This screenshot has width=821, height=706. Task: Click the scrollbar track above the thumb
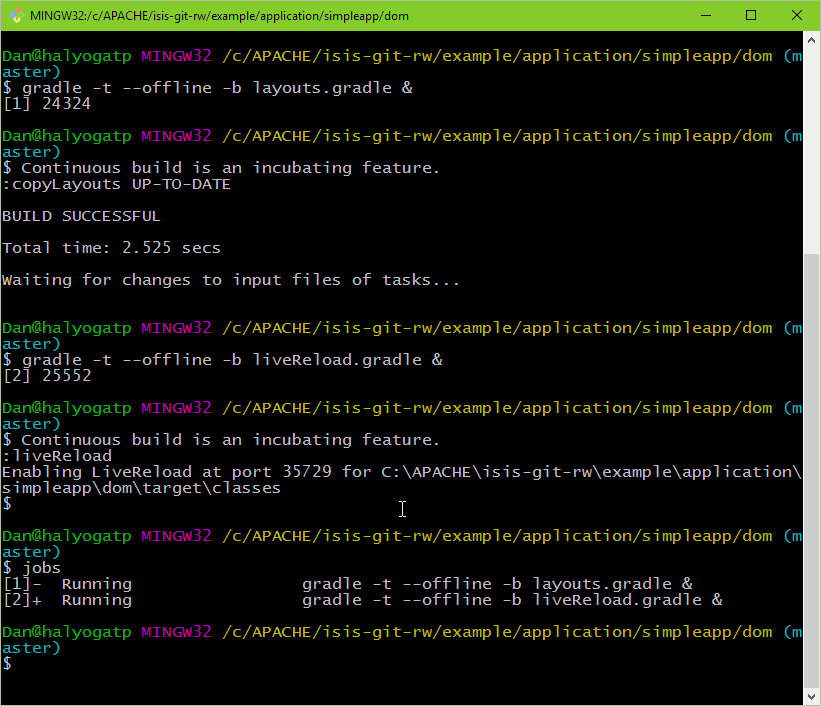(812, 150)
